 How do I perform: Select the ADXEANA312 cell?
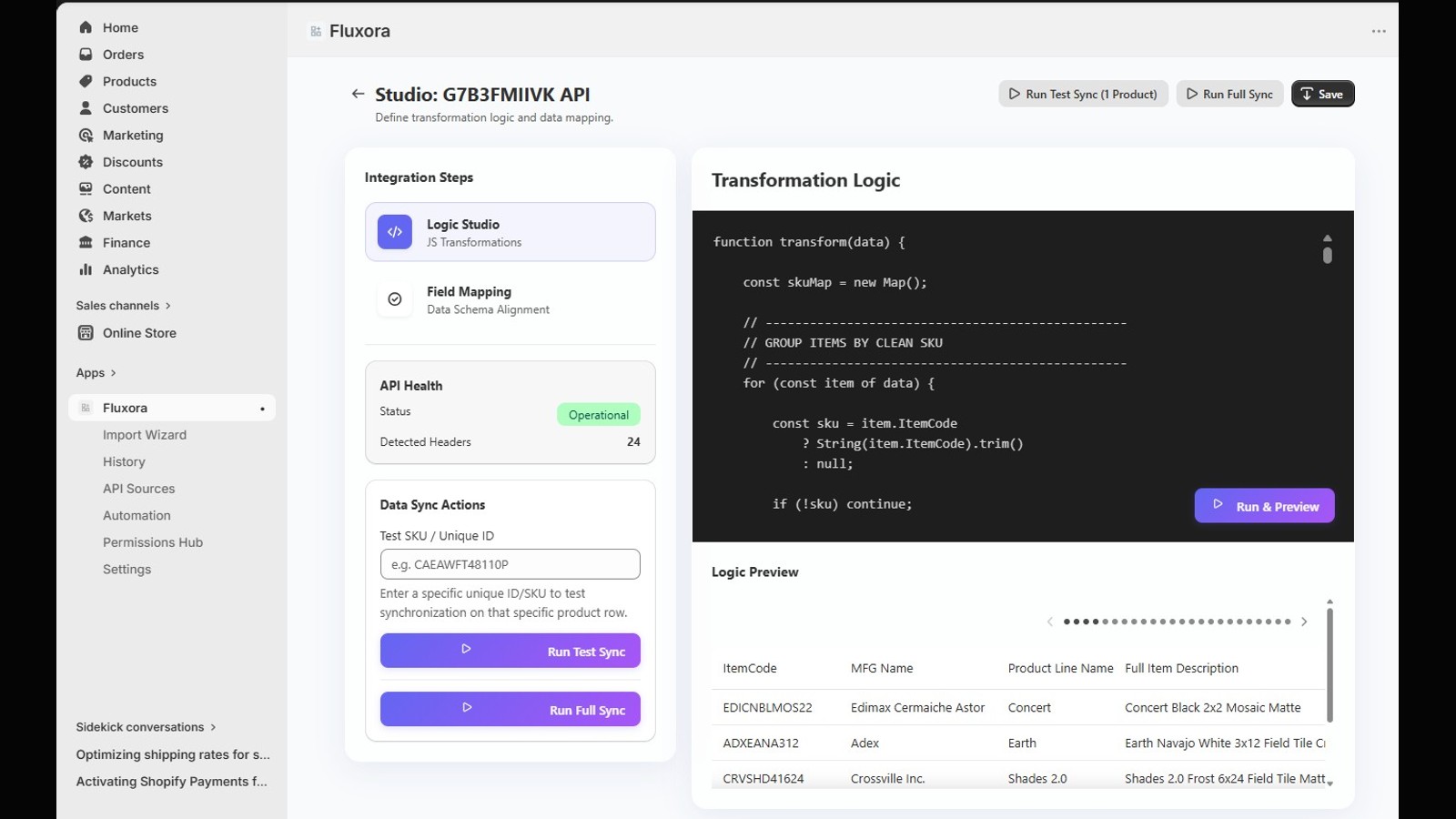coord(761,743)
